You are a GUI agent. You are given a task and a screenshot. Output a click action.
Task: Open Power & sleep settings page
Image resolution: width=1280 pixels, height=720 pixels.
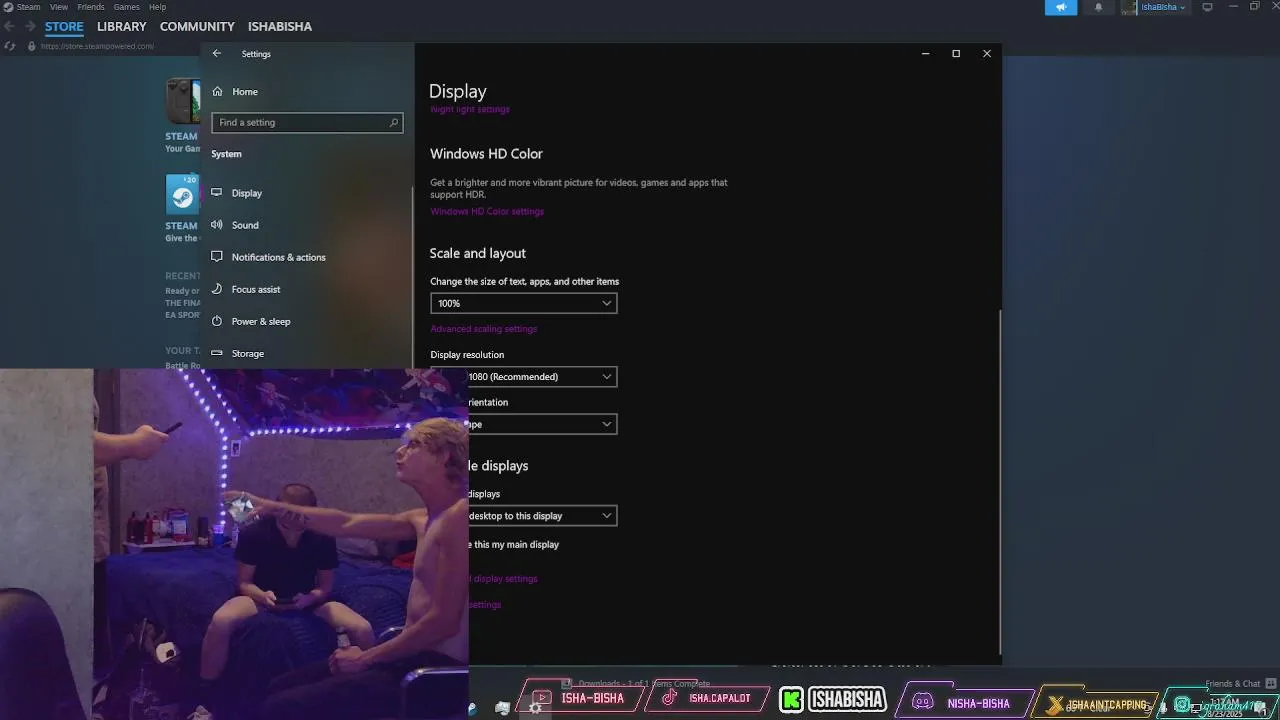click(x=261, y=321)
